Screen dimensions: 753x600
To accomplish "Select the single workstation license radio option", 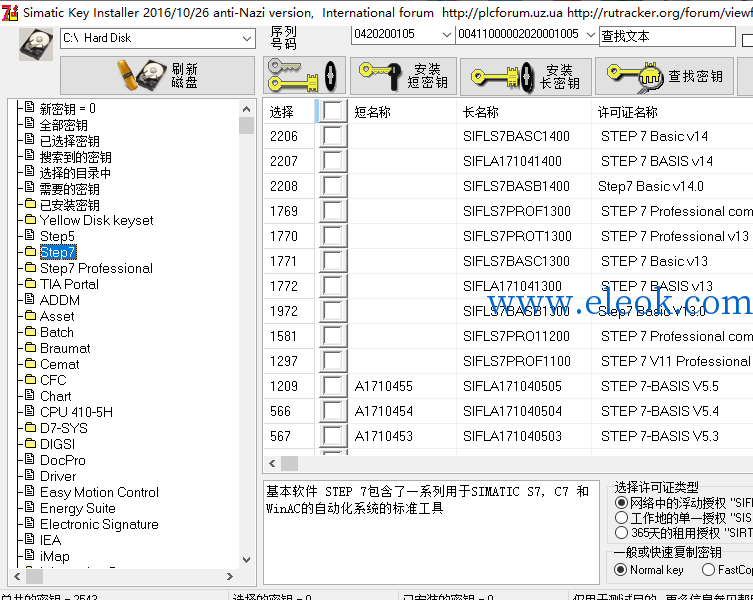I will [x=621, y=517].
